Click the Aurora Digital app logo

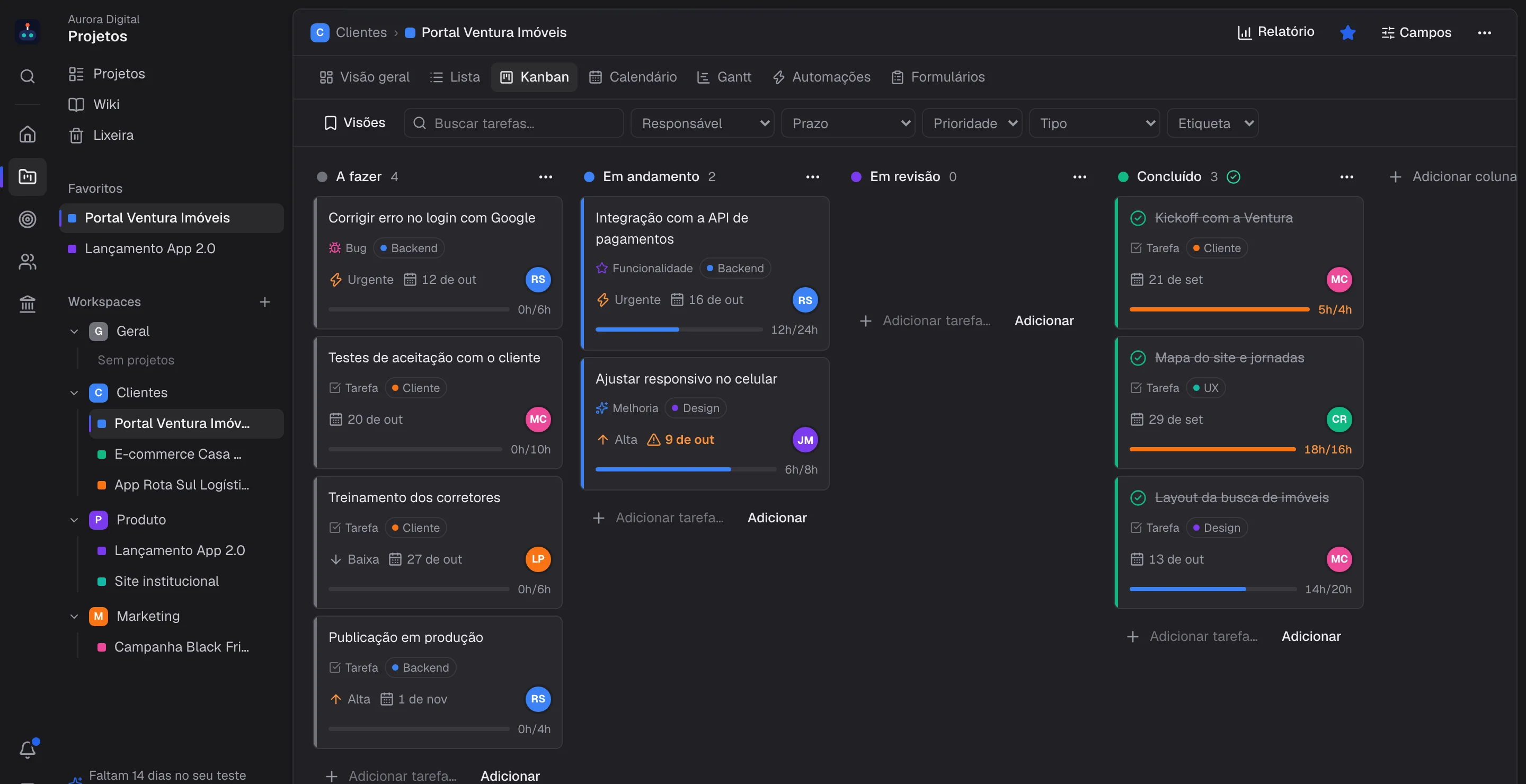tap(27, 32)
